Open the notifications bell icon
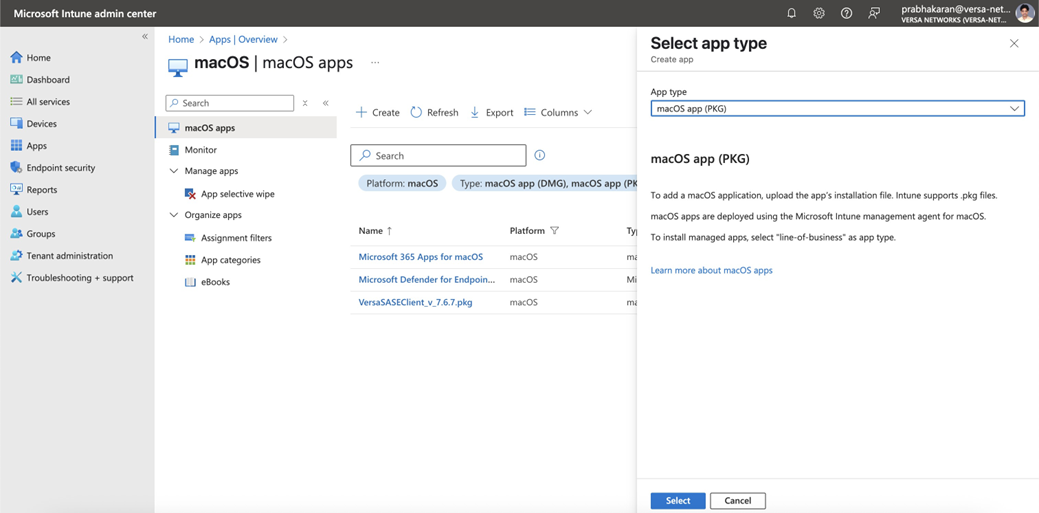Viewport: 1039px width, 513px height. (x=791, y=13)
